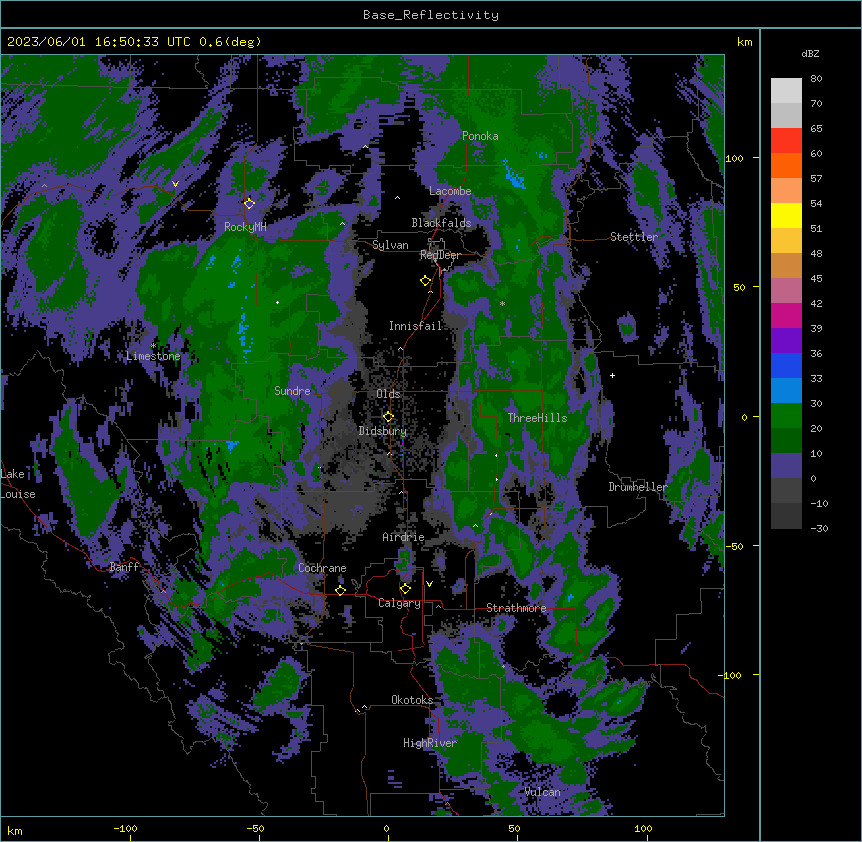Select the light gray 70-80 dBZ legend swatch
This screenshot has height=842, width=862.
[786, 90]
